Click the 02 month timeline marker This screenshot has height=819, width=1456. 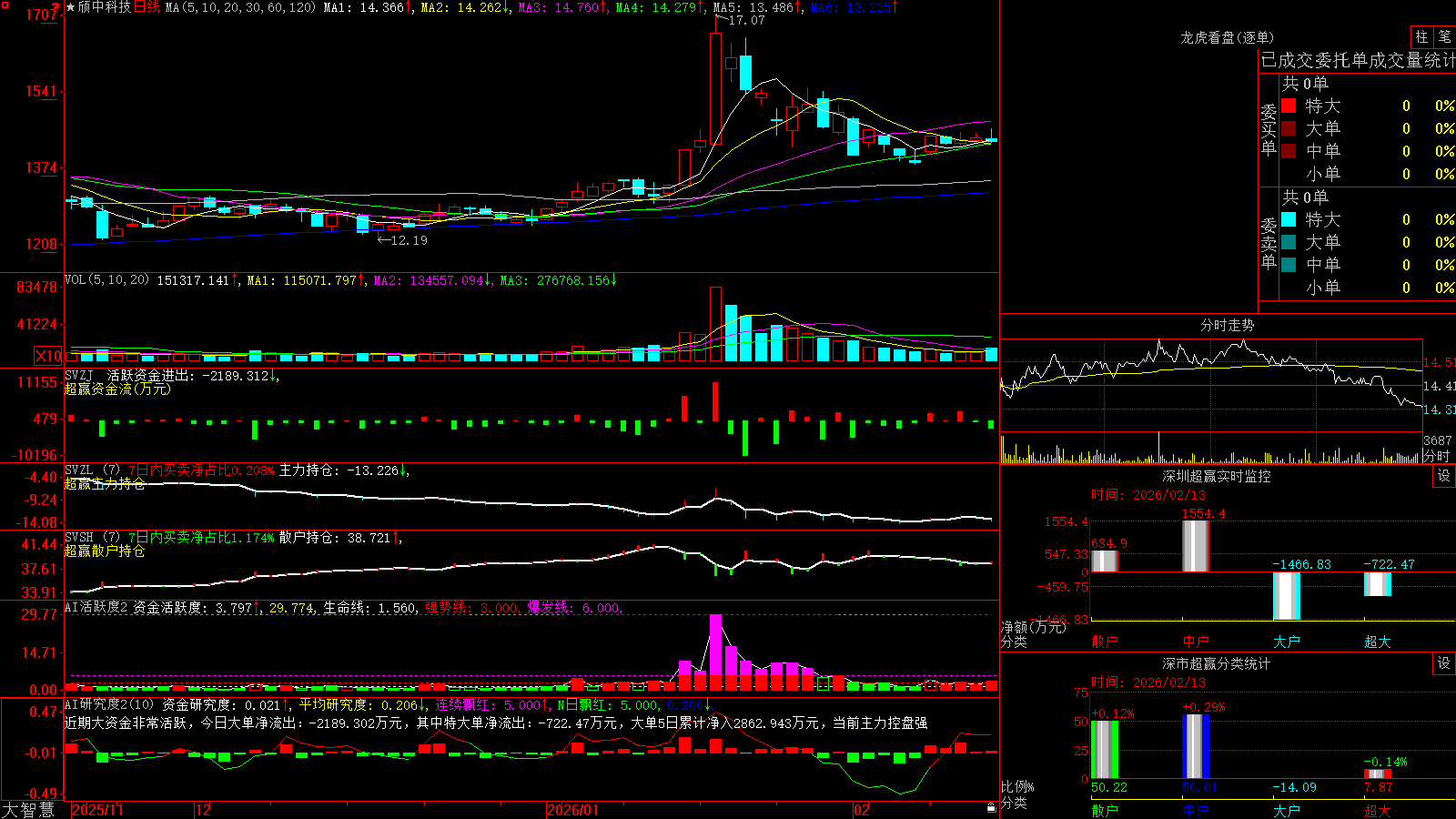point(862,810)
